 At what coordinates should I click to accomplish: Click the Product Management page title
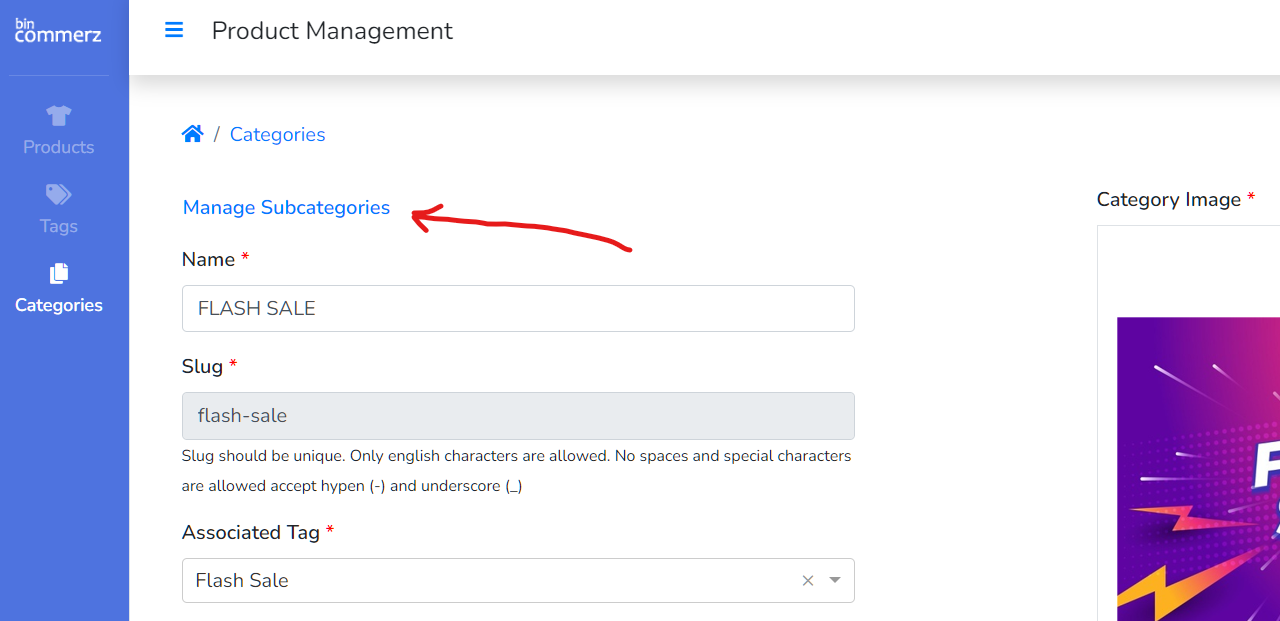(332, 31)
